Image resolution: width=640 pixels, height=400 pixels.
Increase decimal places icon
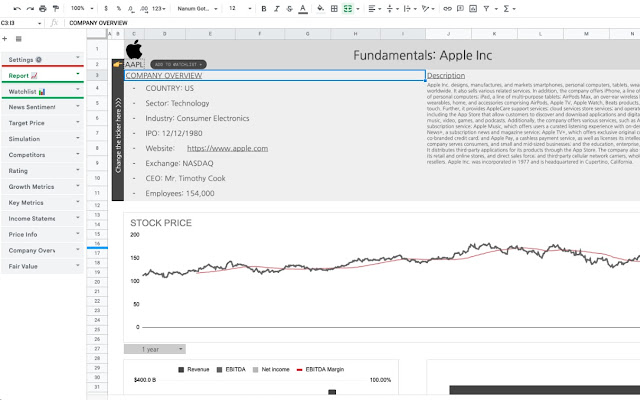point(144,9)
